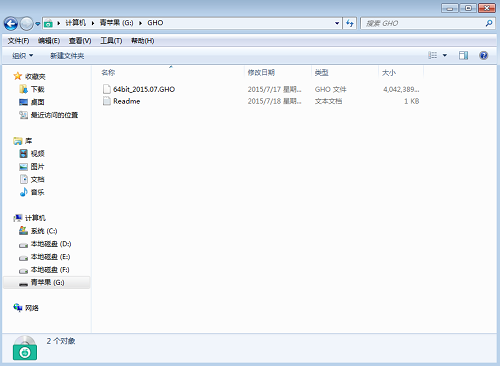Open the recent pages dropdown arrow
The width and height of the screenshot is (500, 366).
38,24
